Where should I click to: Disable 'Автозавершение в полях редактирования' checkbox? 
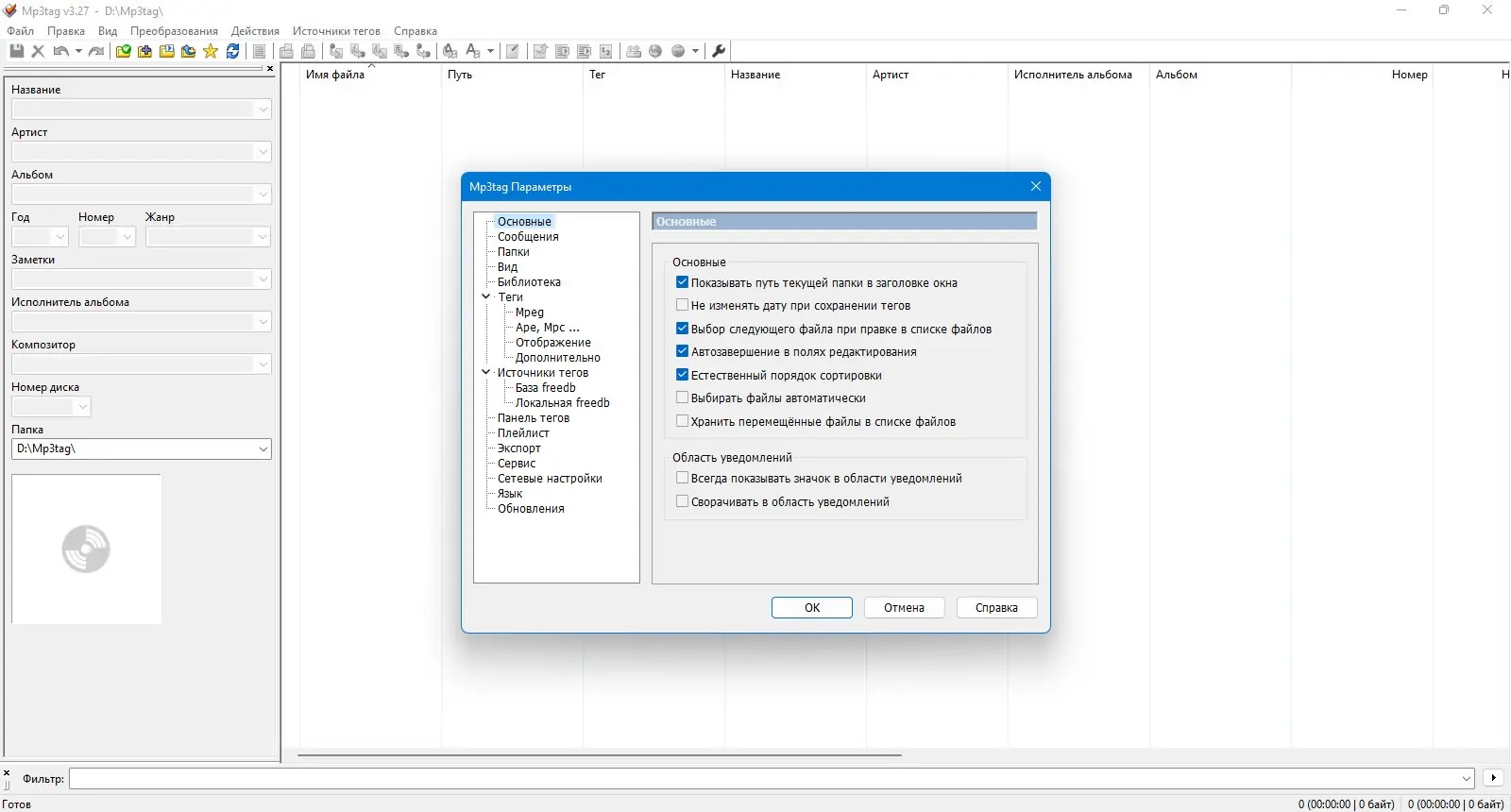[x=682, y=351]
